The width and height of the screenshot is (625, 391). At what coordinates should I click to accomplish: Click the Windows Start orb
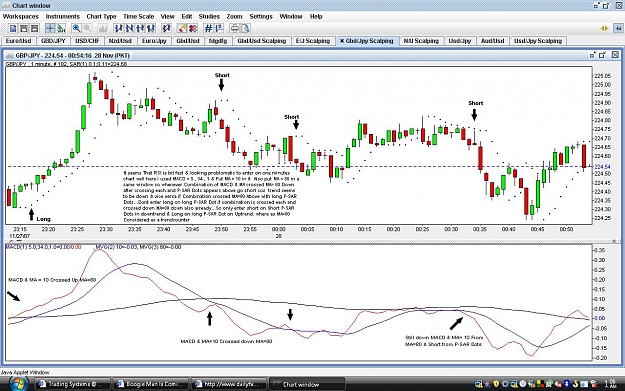tap(18, 383)
